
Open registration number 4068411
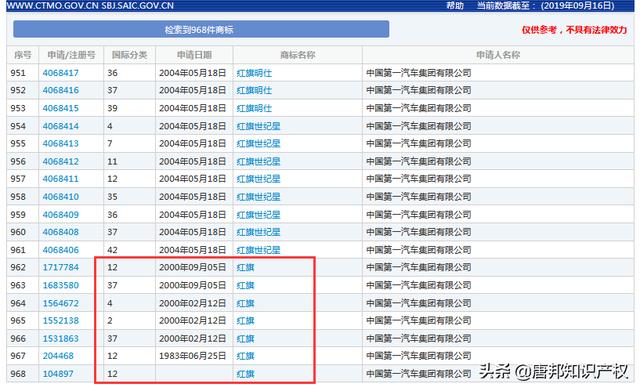tap(61, 179)
